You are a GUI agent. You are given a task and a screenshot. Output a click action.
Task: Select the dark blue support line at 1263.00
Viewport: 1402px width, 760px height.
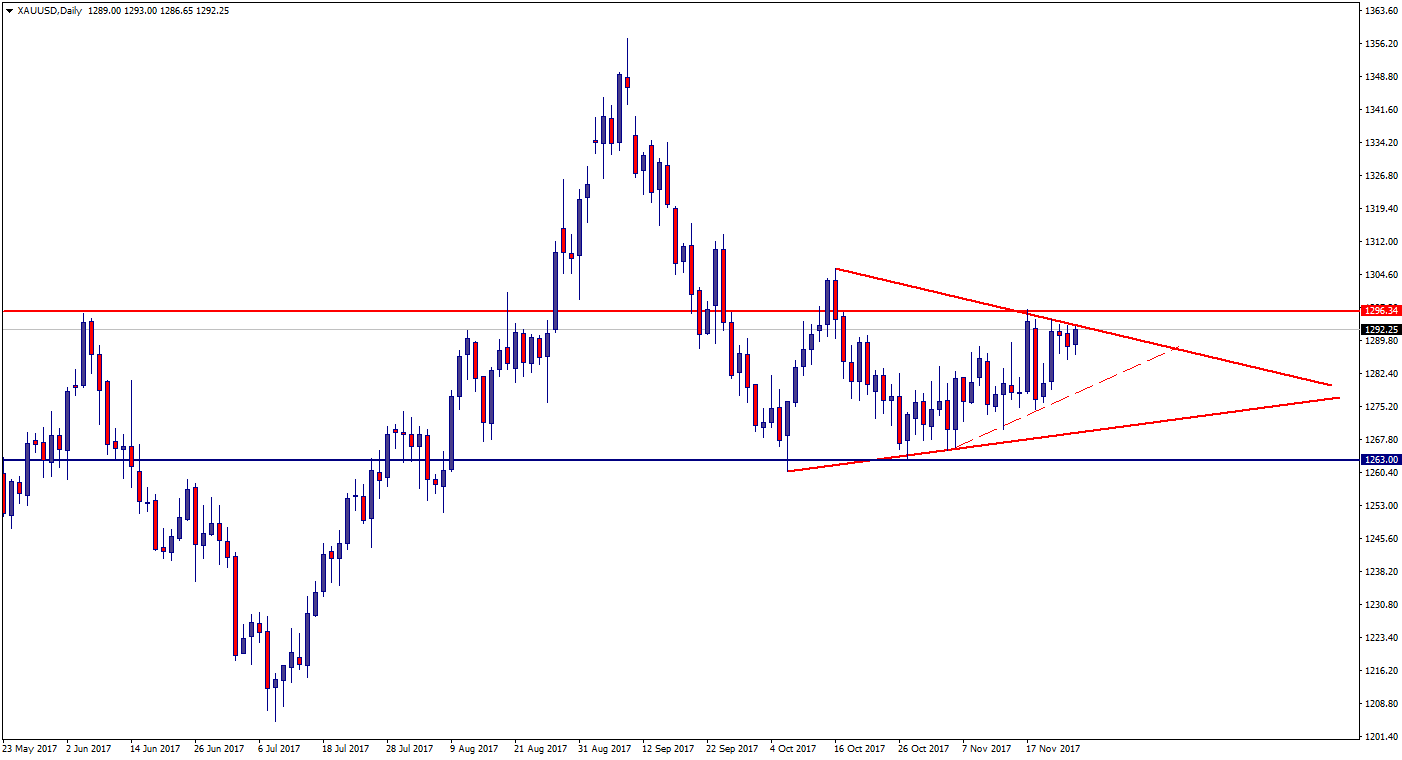click(x=600, y=460)
